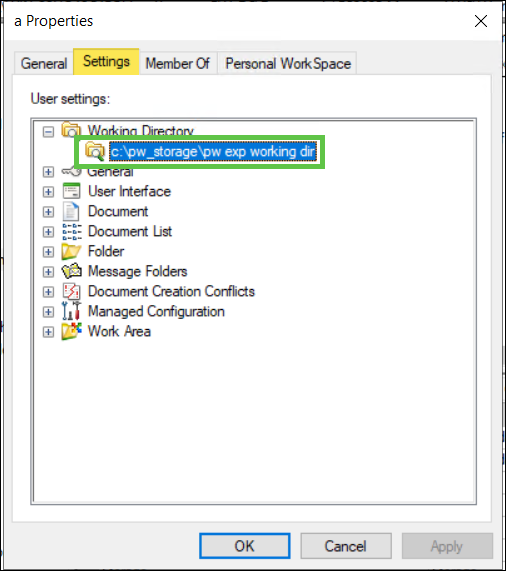Click the Cancel button
This screenshot has height=571, width=506.
pos(346,546)
